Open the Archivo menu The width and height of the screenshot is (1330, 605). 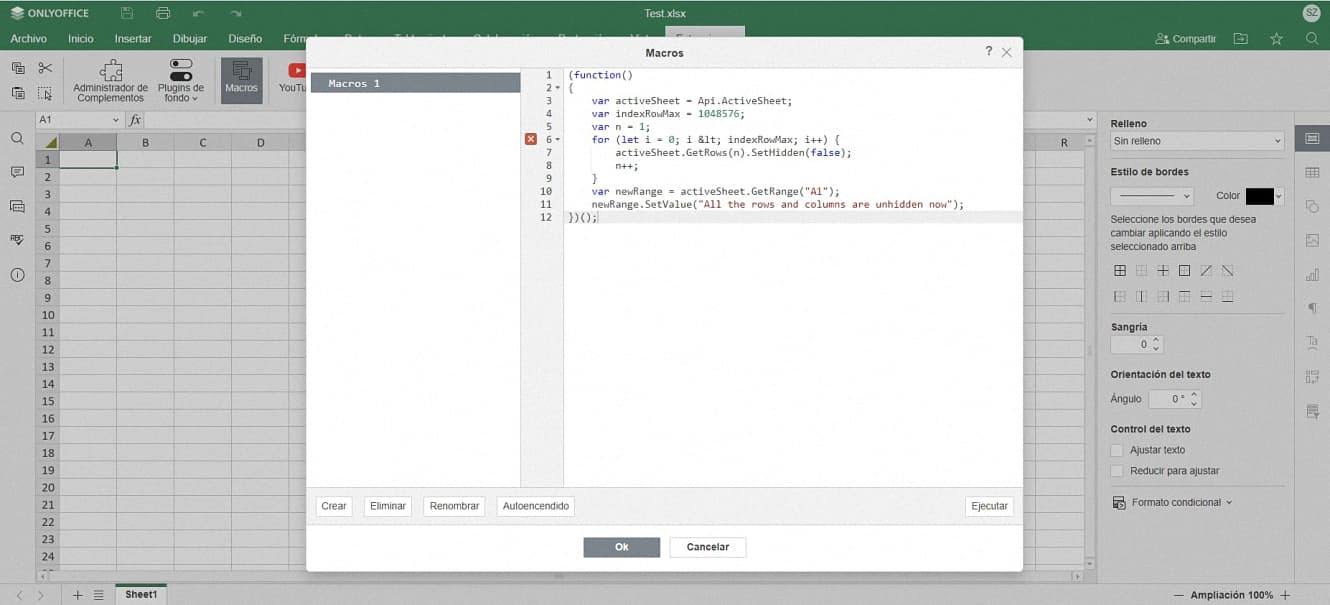pyautogui.click(x=28, y=39)
